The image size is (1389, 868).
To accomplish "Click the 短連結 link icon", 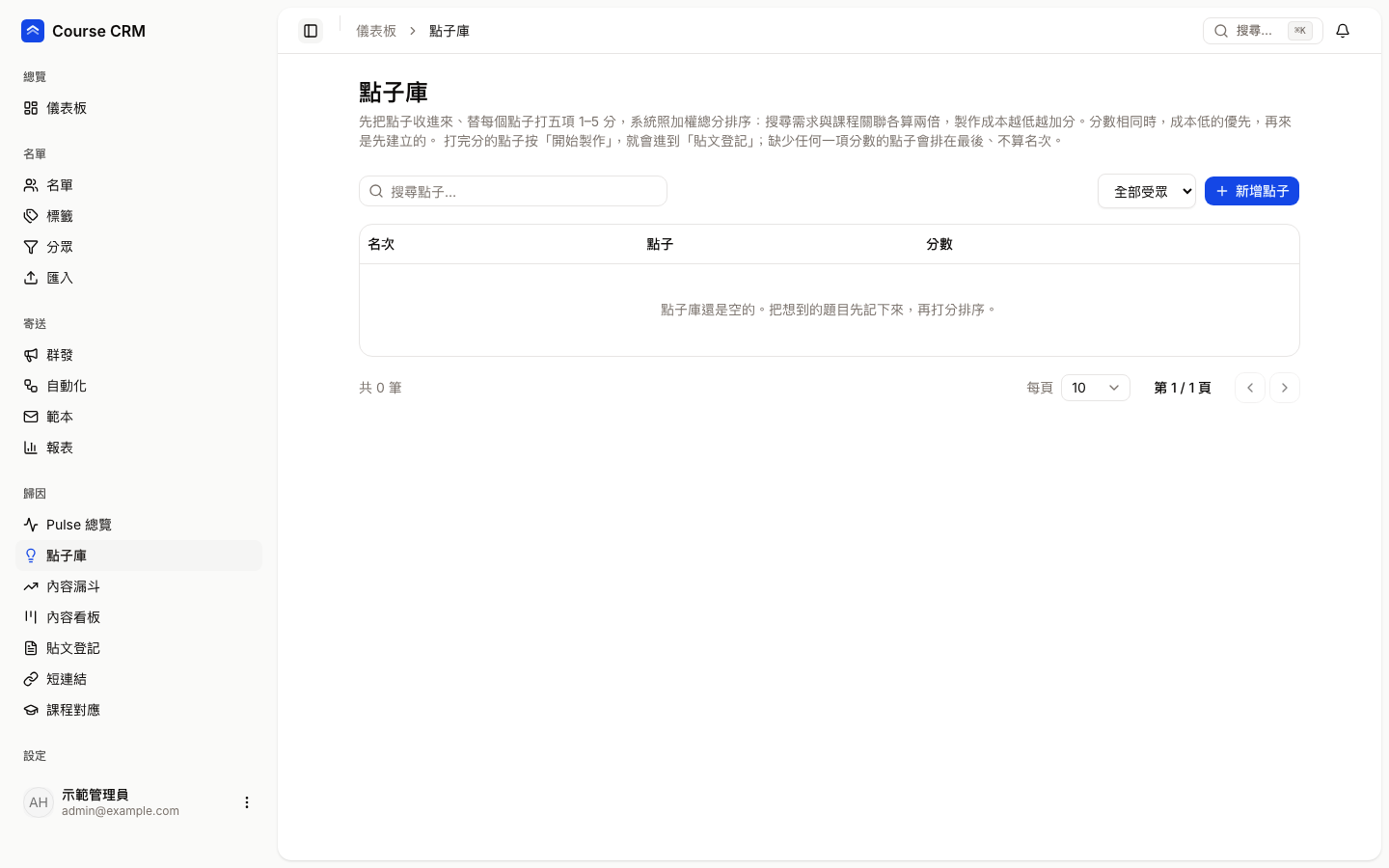I will pyautogui.click(x=31, y=679).
